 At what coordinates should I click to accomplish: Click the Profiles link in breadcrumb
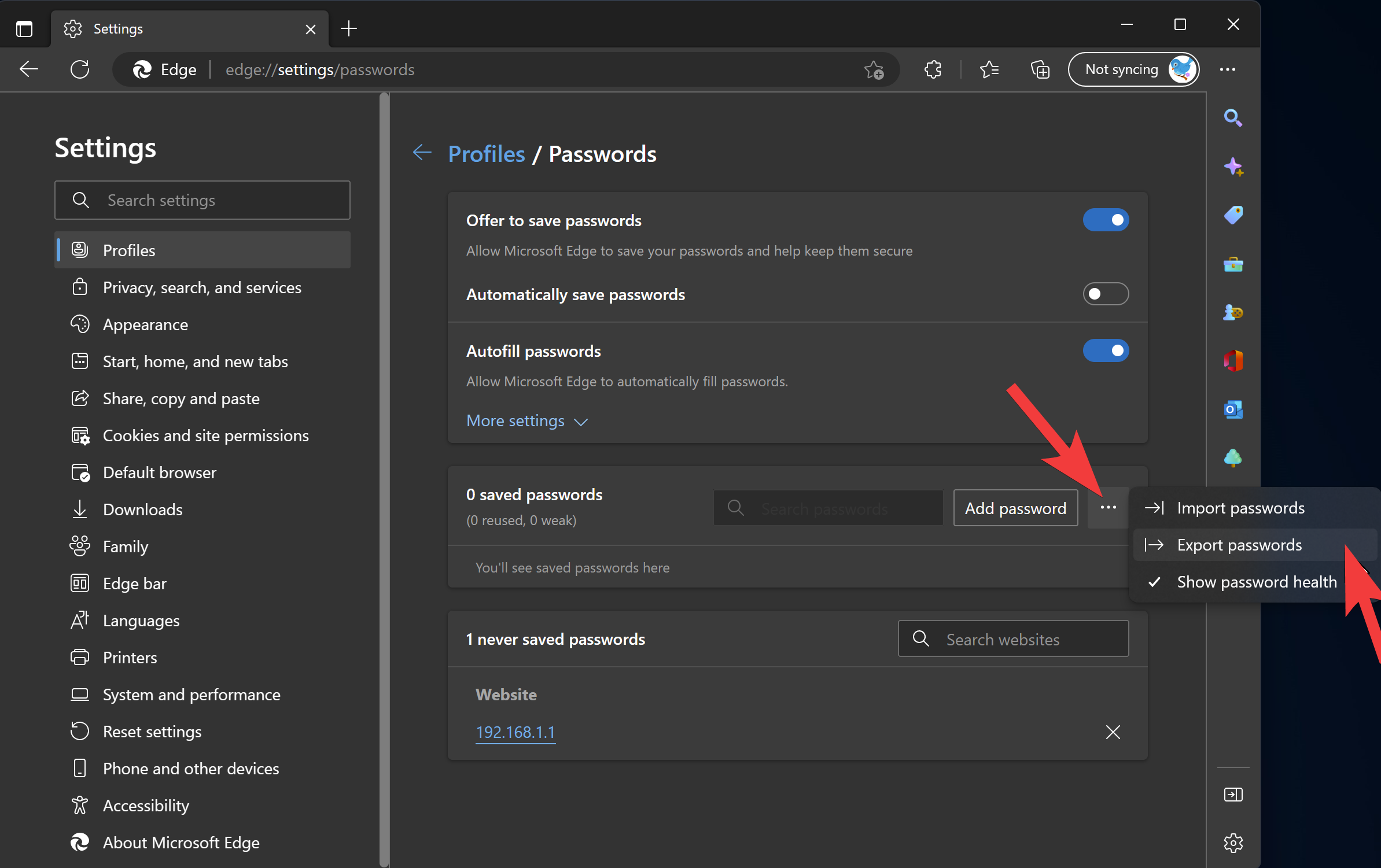point(486,153)
